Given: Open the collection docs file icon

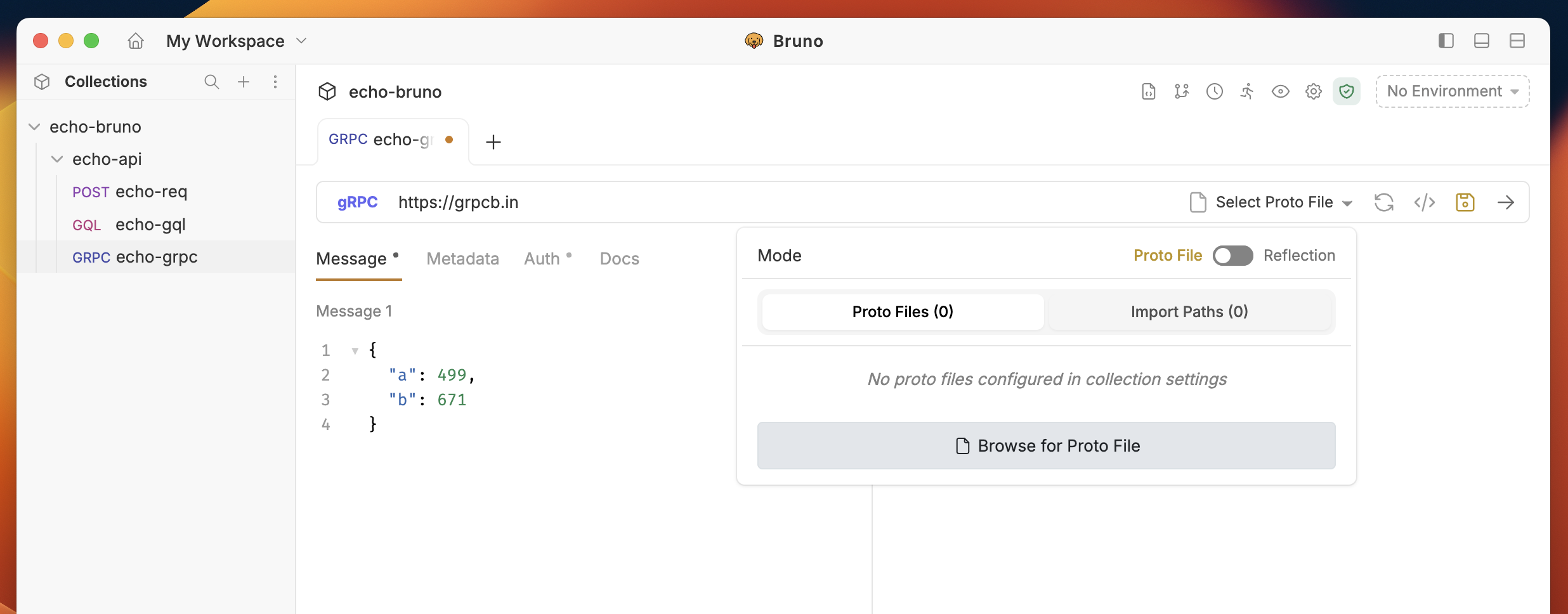Looking at the screenshot, I should 1149,91.
